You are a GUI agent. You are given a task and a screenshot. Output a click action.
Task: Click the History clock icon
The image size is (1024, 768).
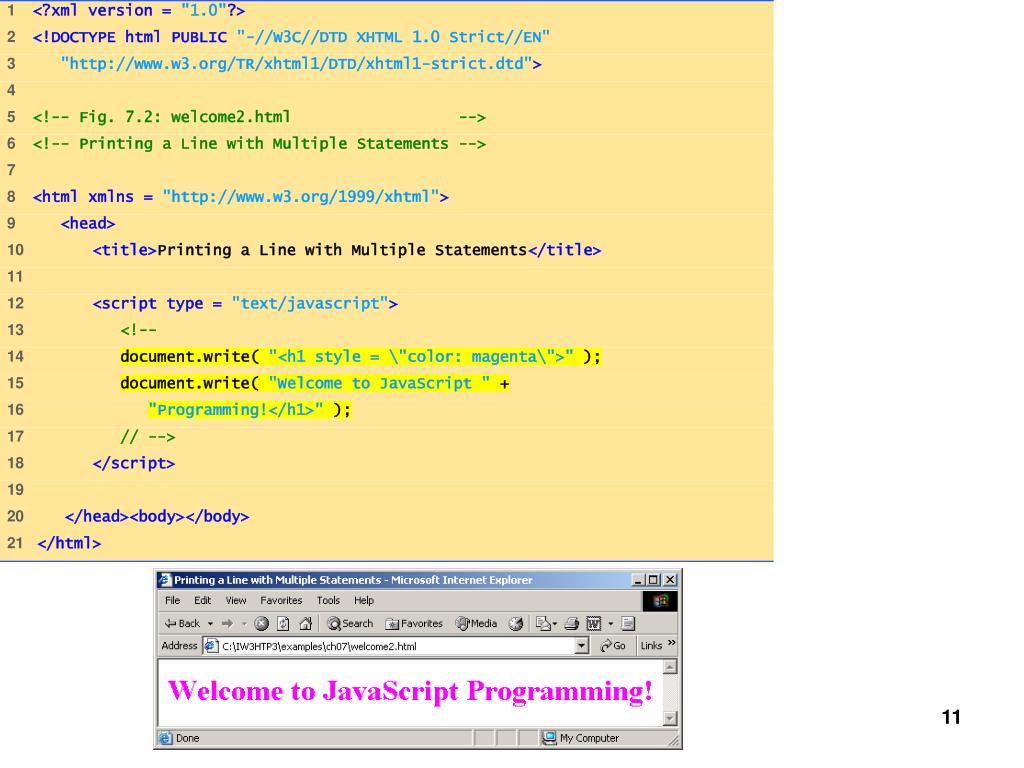click(516, 624)
